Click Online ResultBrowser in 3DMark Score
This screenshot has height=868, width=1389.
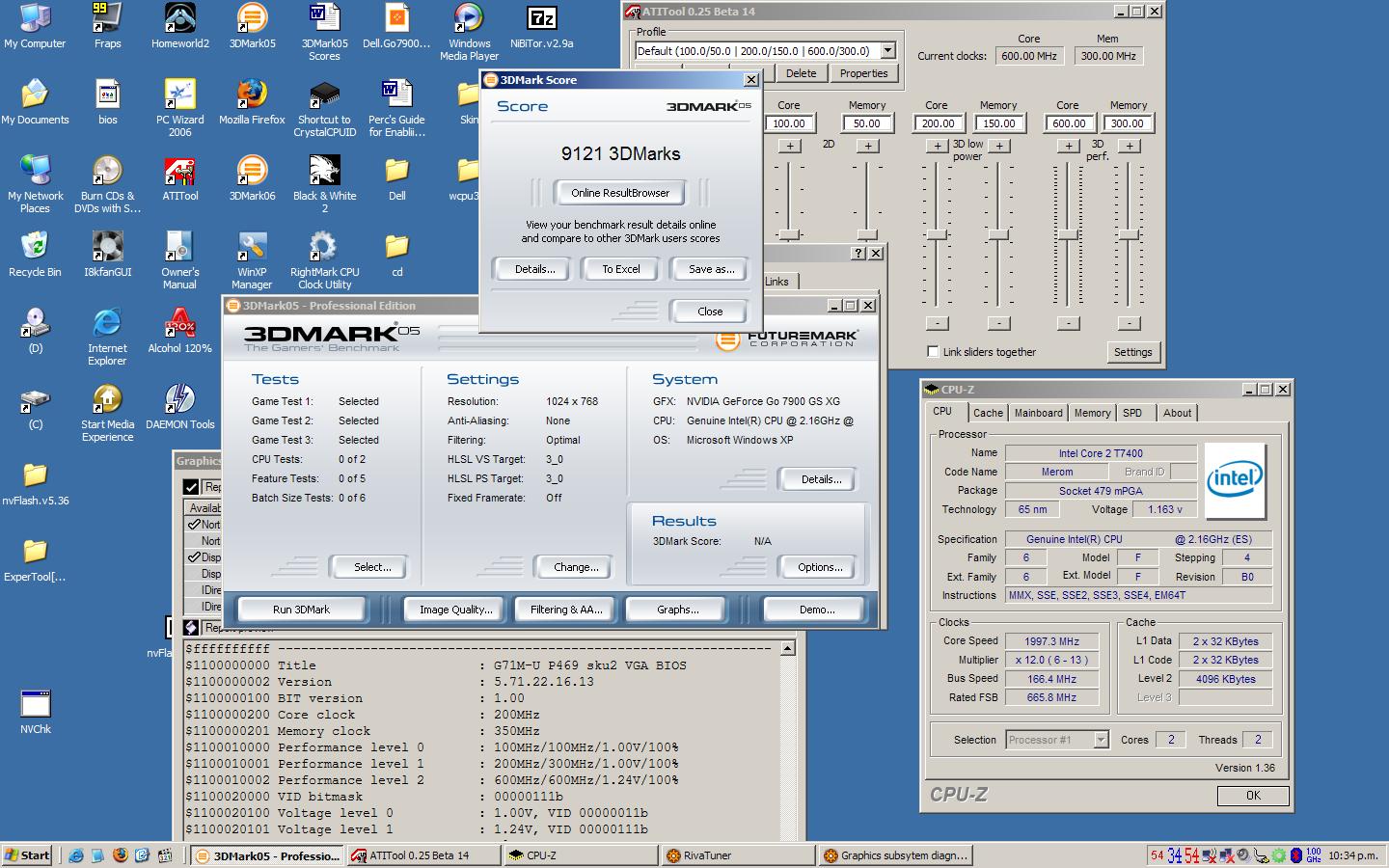620,193
